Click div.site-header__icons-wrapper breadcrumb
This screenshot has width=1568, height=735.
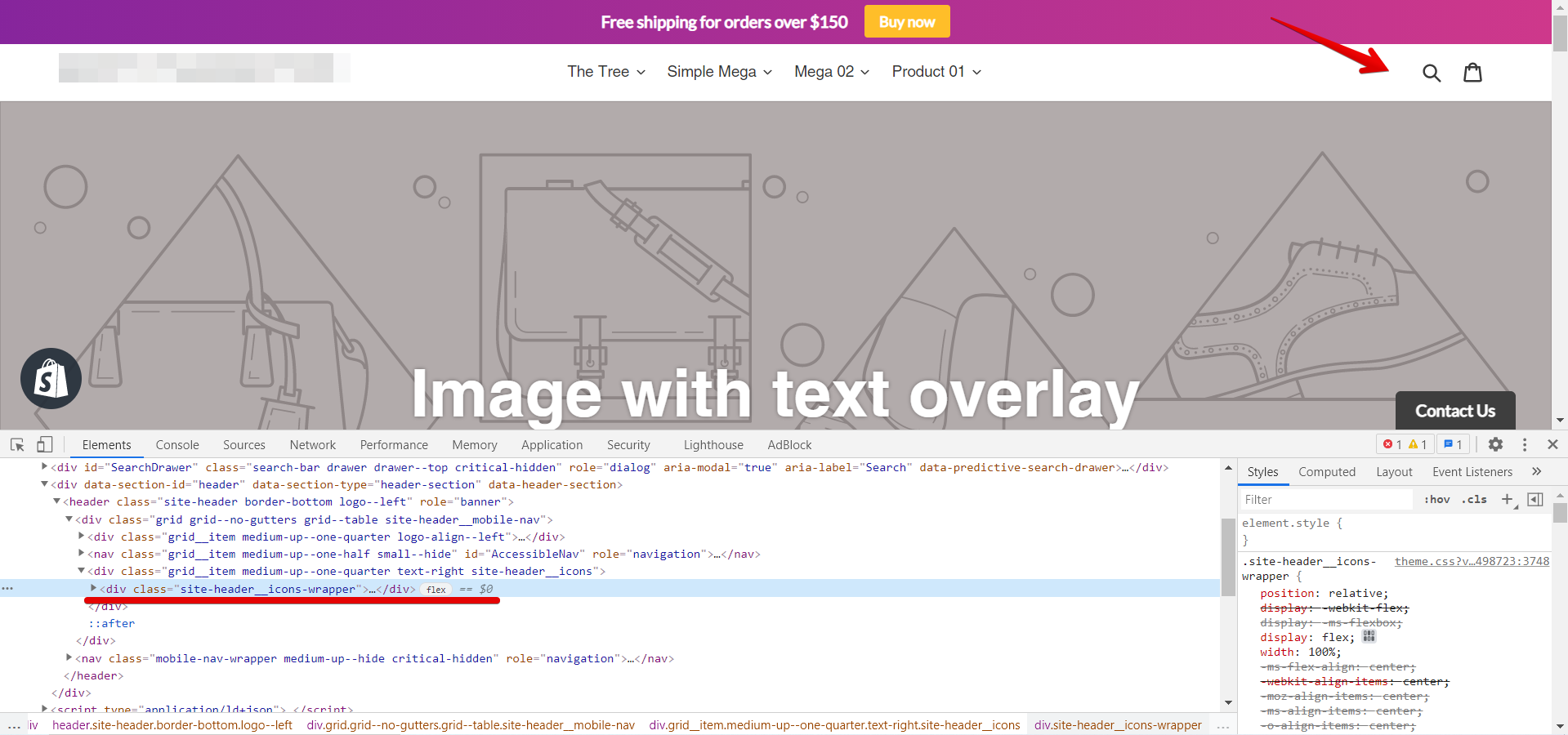[1118, 725]
